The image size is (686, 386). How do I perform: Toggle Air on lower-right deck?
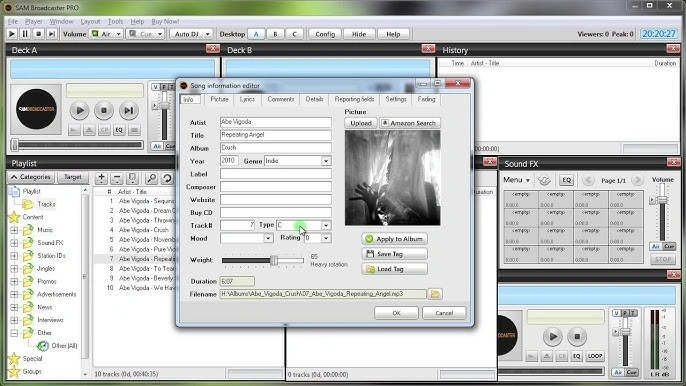point(618,372)
